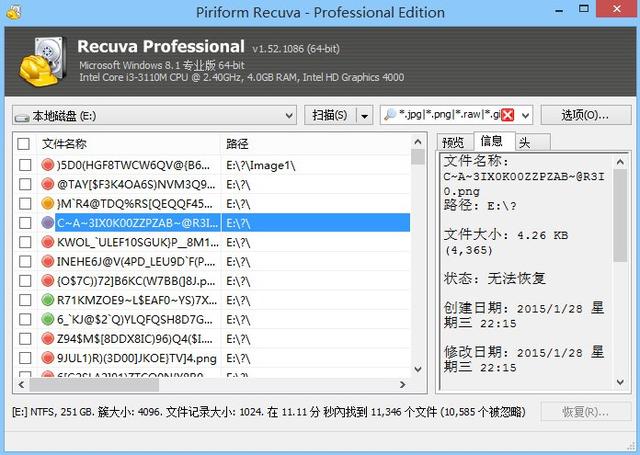This screenshot has width=640, height=455.
Task: Switch to the 头 tab
Action: 533,142
